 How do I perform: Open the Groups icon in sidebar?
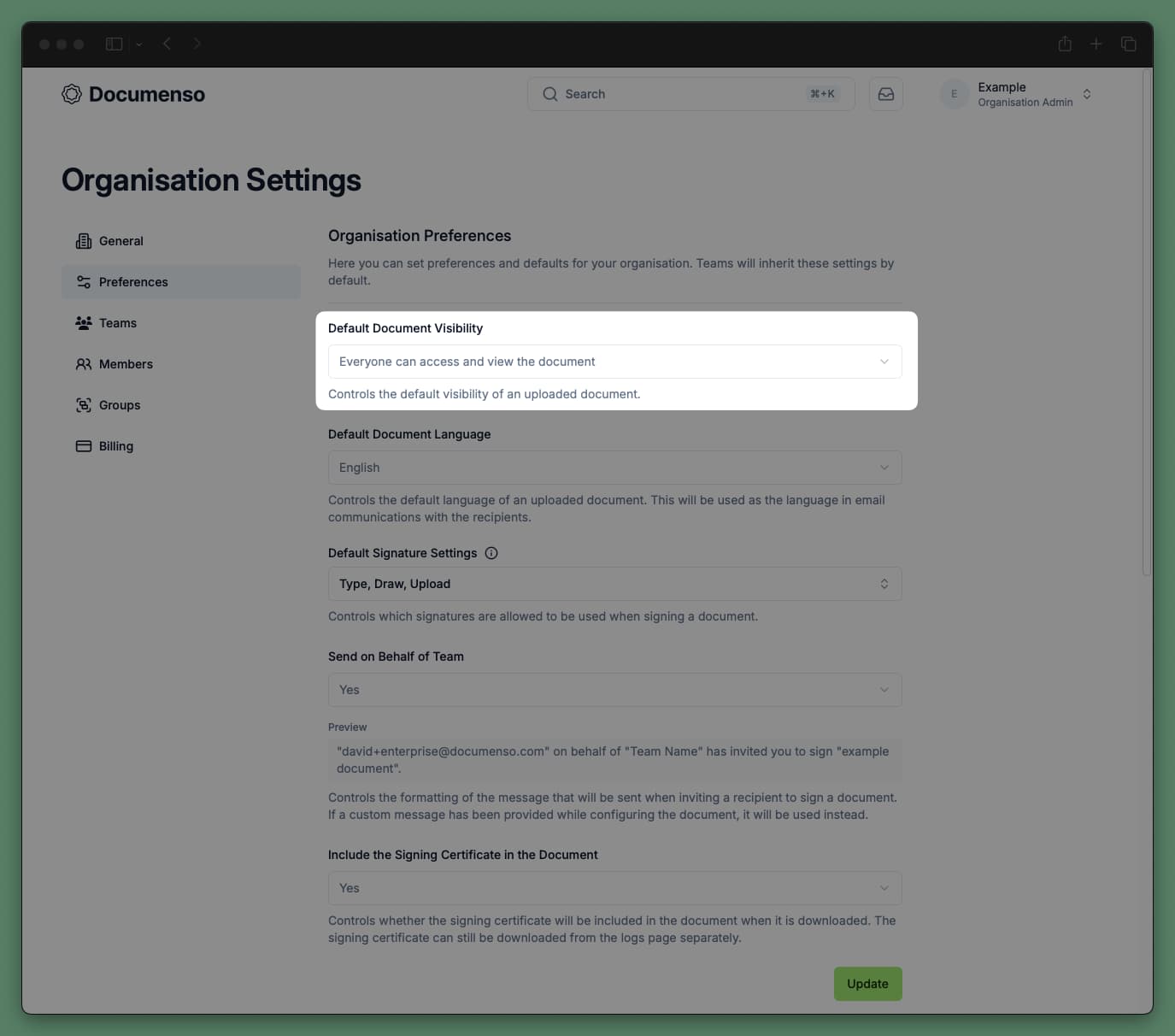tap(84, 404)
